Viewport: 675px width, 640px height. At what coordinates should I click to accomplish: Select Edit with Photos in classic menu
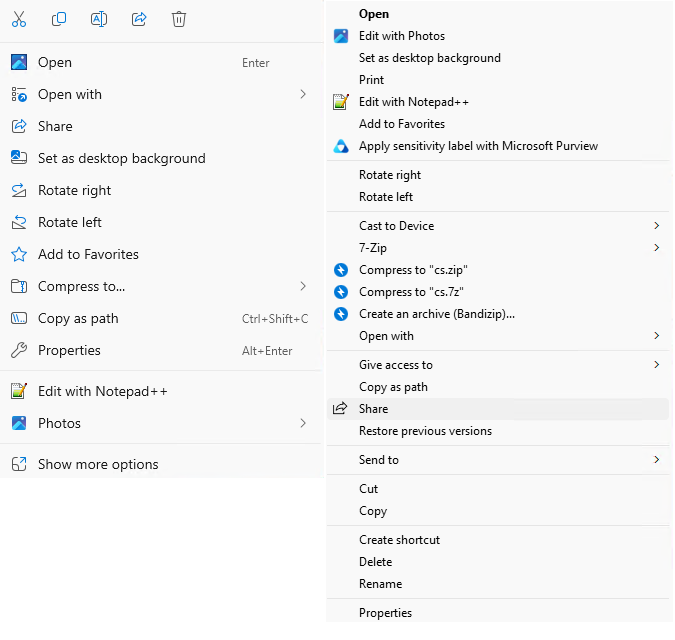(x=402, y=36)
